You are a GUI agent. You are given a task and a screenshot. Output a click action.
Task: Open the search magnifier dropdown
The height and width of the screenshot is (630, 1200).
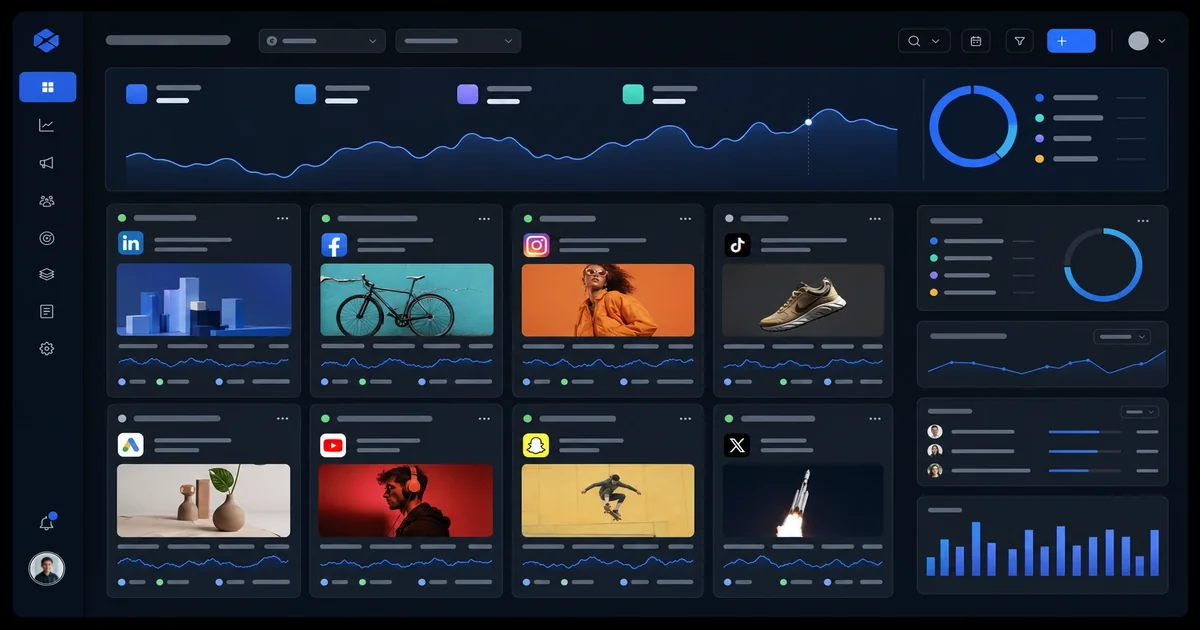[x=923, y=41]
